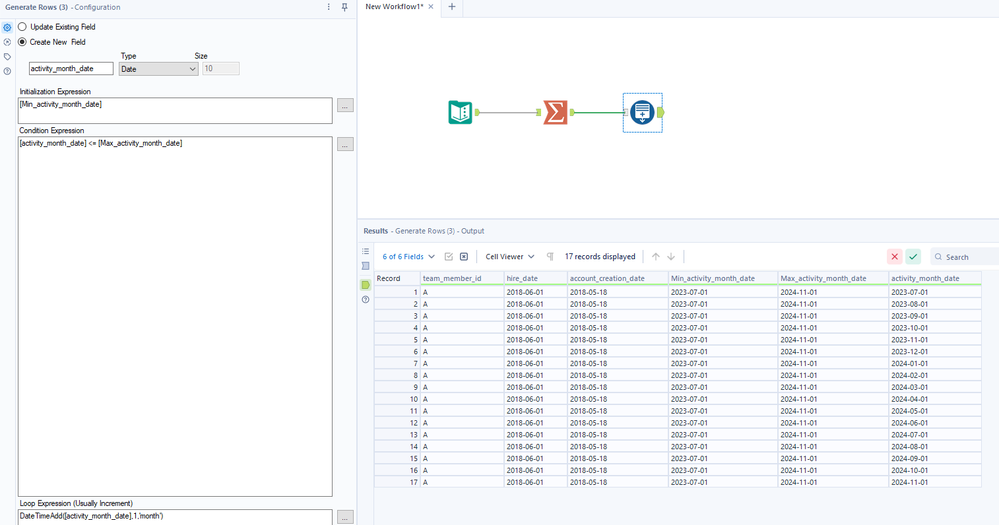Open Navigation tab icon in config sidebar
Screen dimensions: 999x525
click(7, 42)
